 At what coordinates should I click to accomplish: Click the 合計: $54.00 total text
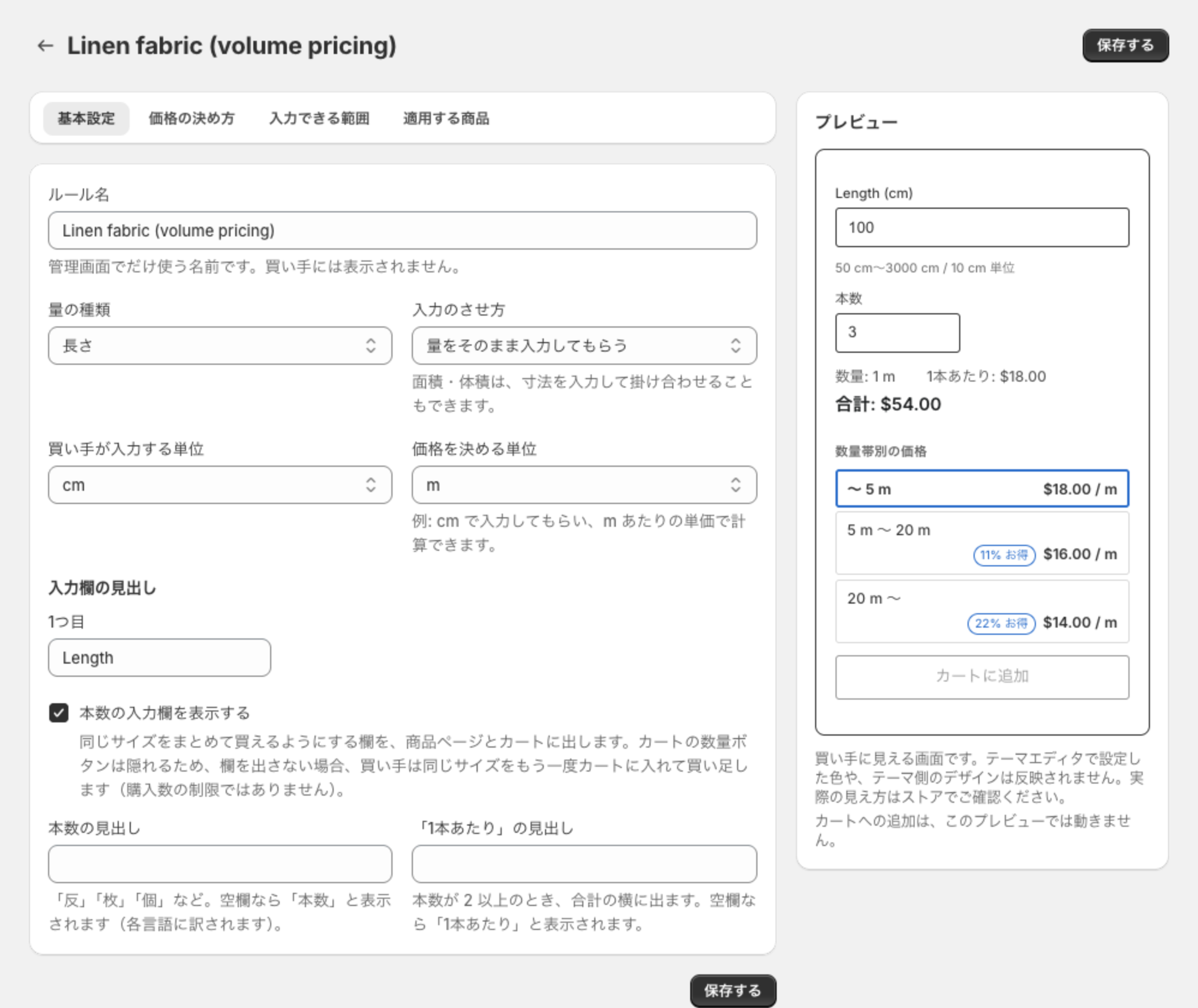tap(888, 404)
